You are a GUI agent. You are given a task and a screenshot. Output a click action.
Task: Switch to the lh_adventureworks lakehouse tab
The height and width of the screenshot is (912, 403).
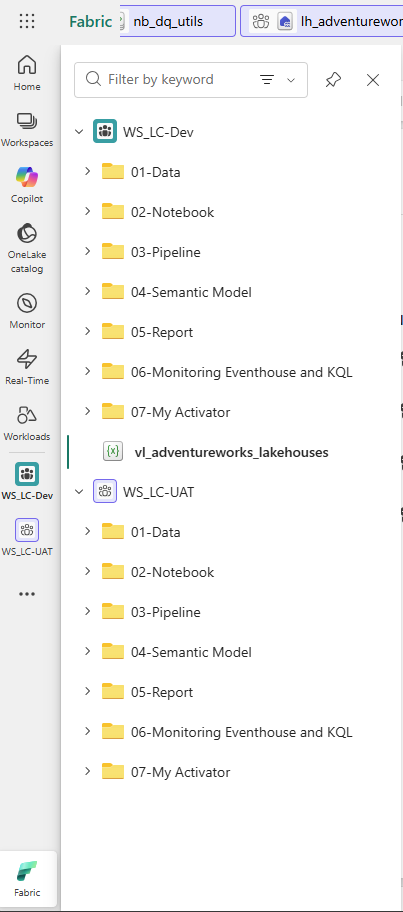[x=322, y=22]
